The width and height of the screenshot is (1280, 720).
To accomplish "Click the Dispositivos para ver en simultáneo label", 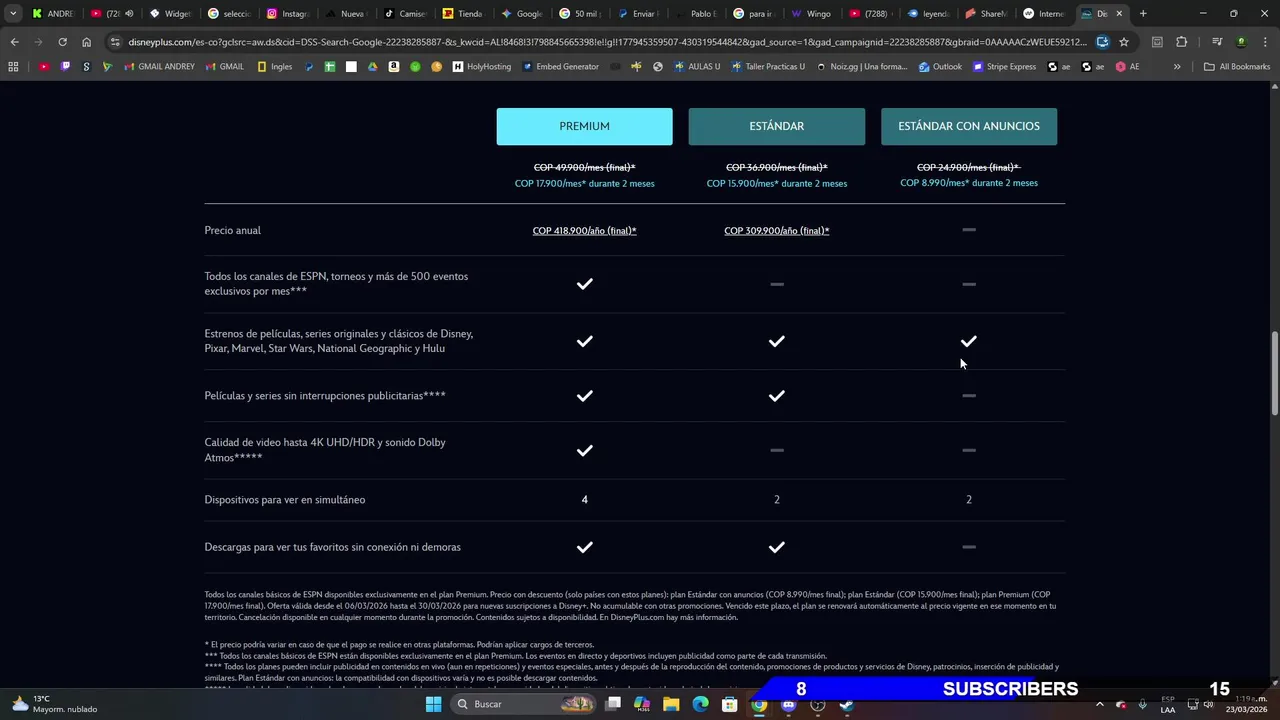I will (284, 499).
